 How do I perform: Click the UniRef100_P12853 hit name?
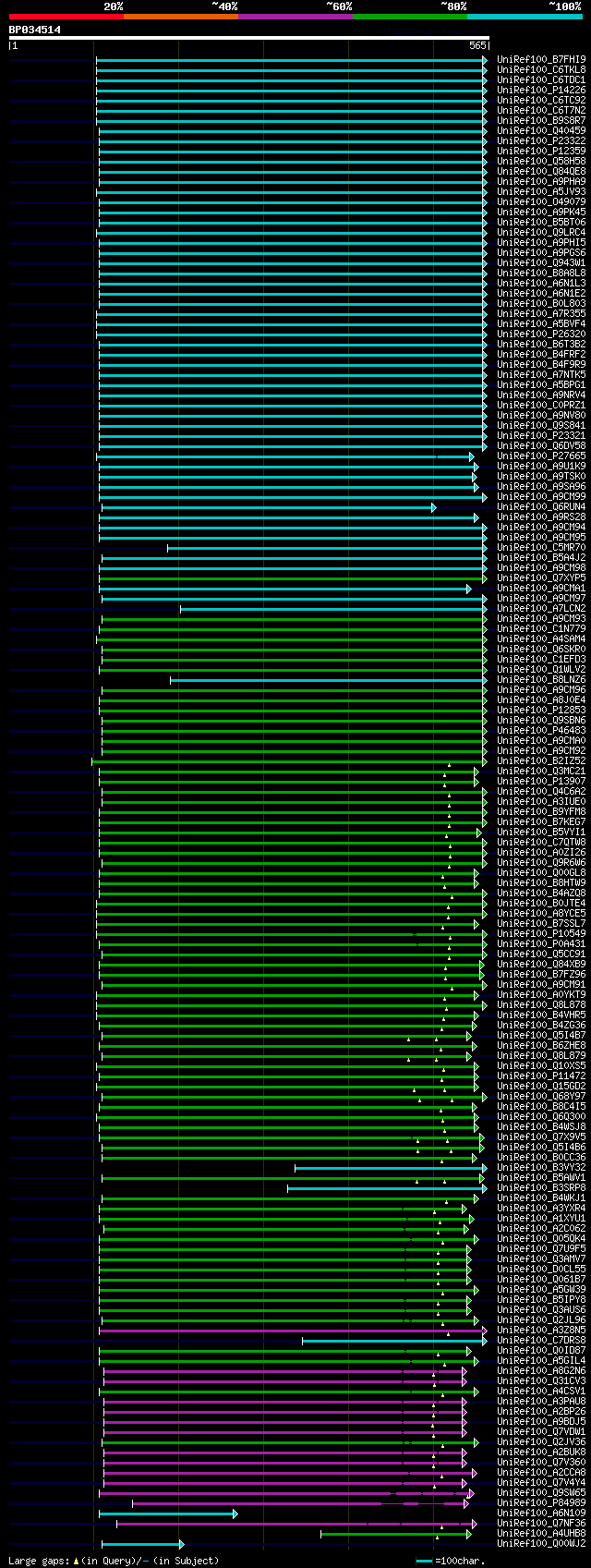[x=541, y=710]
